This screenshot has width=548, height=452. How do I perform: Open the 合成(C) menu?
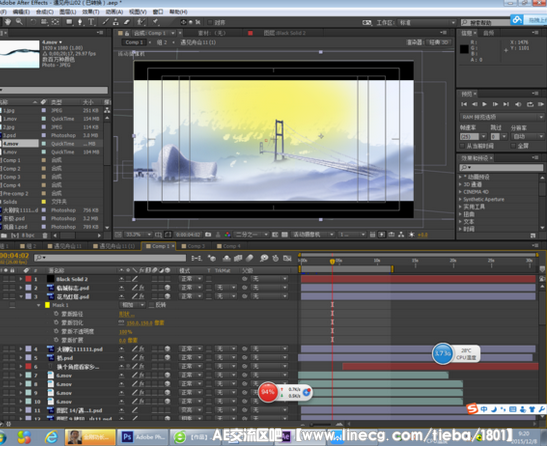coord(45,12)
